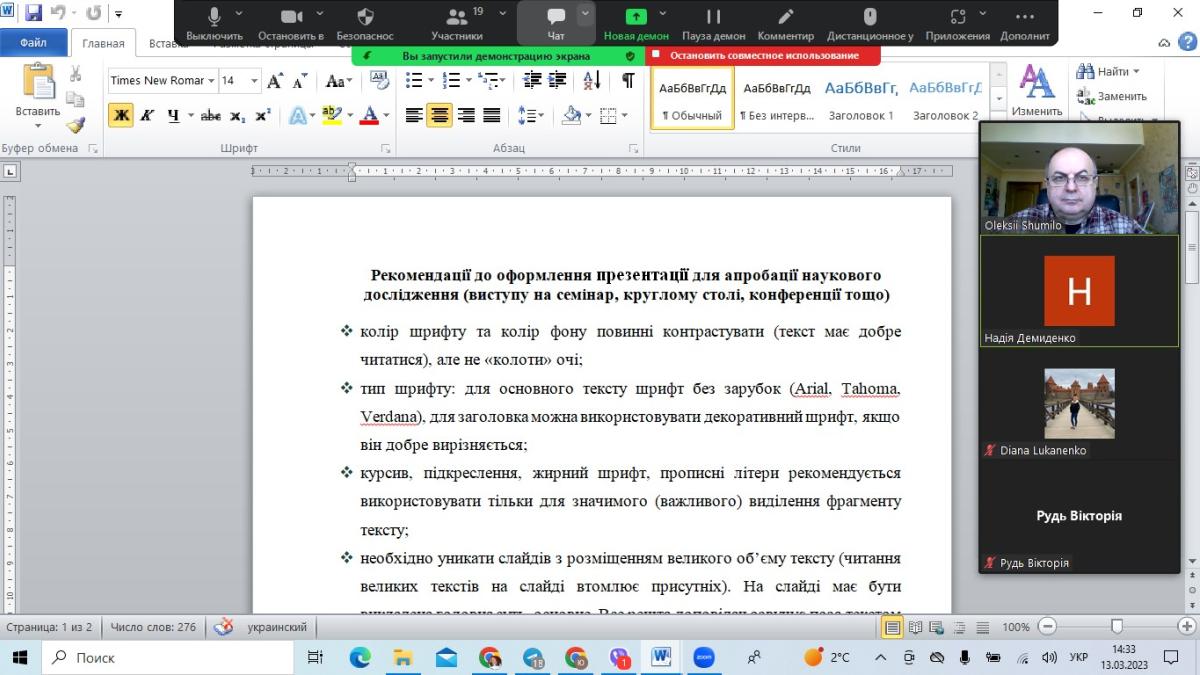
Task: Open Zoom Security shield options
Action: click(x=365, y=18)
